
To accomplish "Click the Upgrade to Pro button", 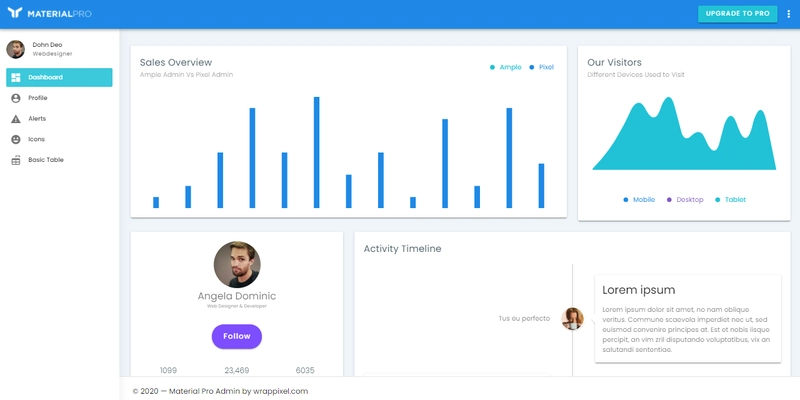I will tap(738, 14).
